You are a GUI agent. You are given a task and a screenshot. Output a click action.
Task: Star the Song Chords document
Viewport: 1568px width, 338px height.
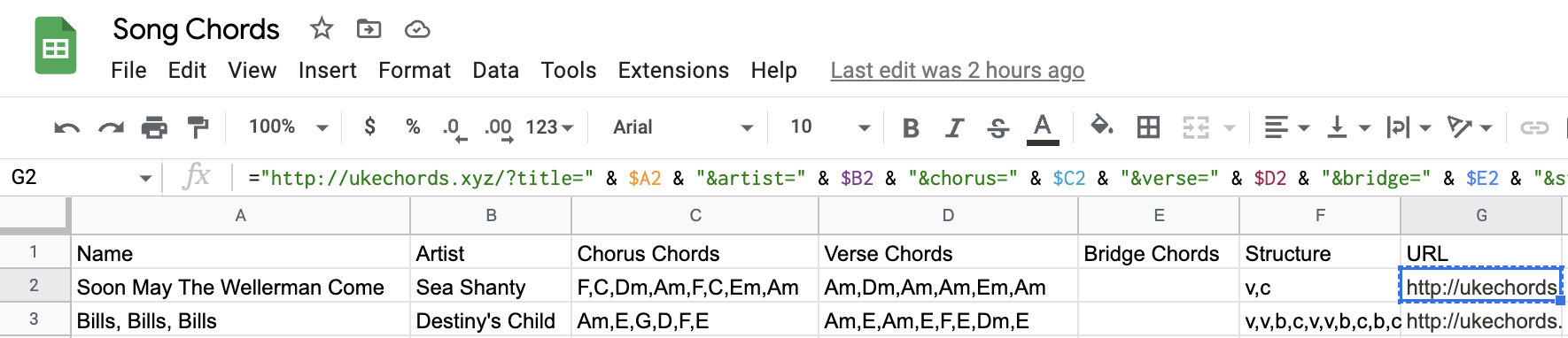point(322,29)
